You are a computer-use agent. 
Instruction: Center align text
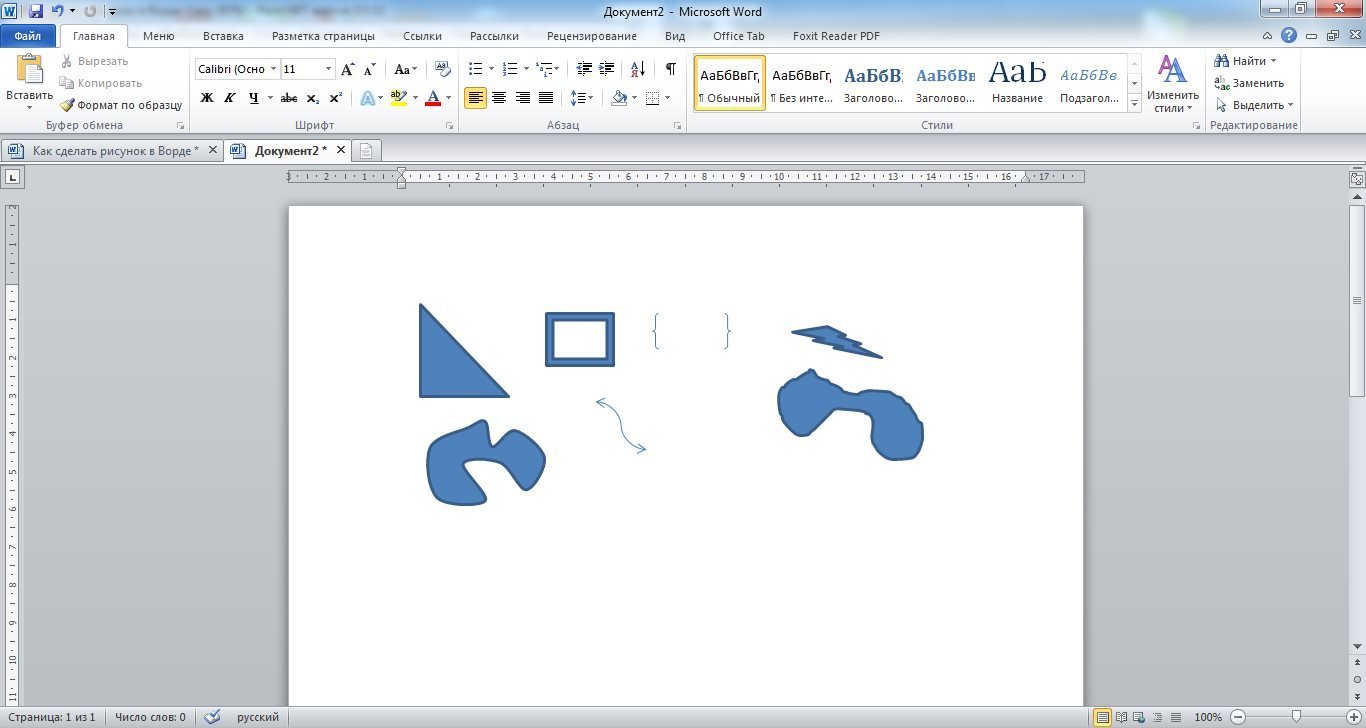point(499,98)
